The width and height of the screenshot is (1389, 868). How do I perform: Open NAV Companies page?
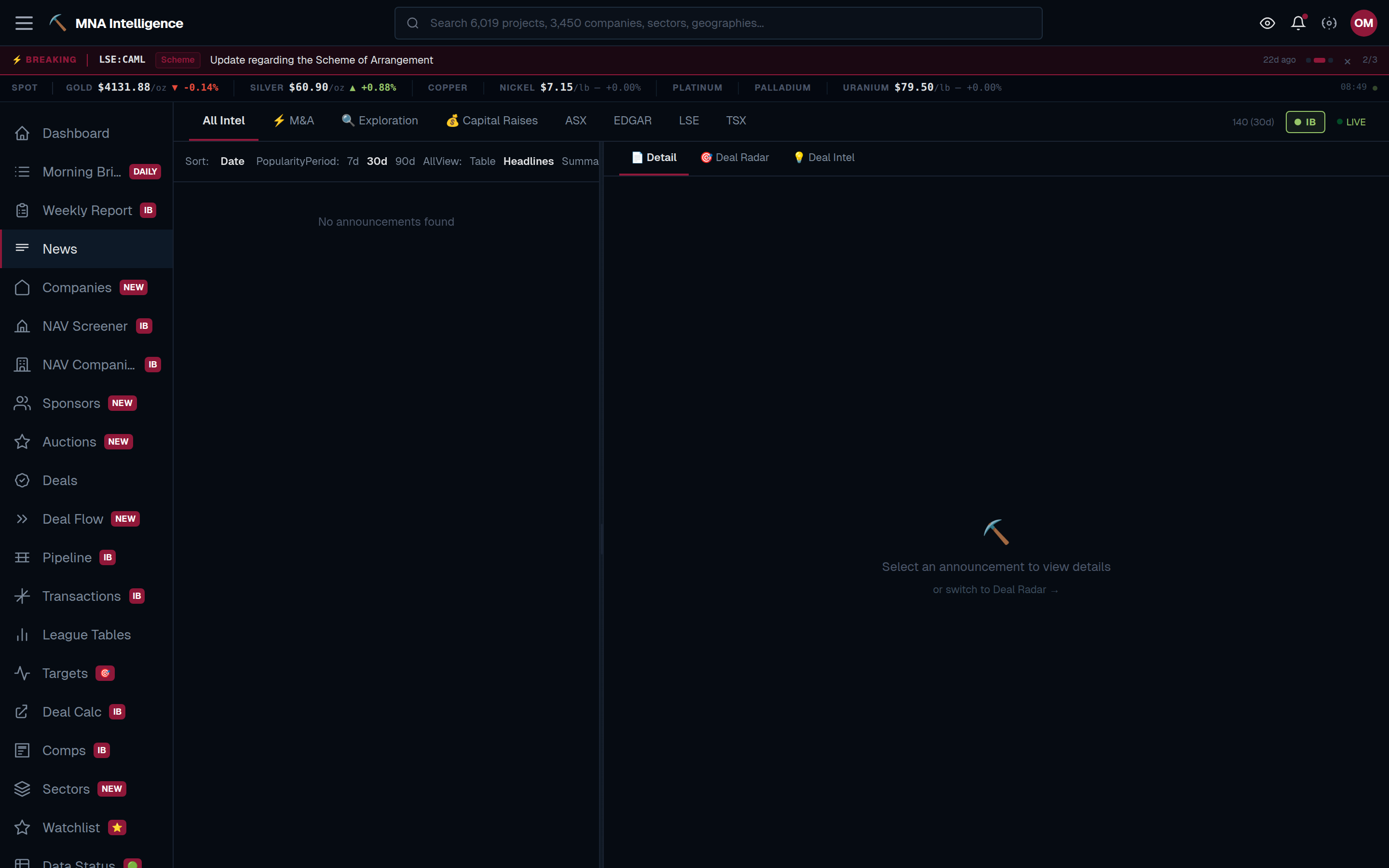point(87,365)
